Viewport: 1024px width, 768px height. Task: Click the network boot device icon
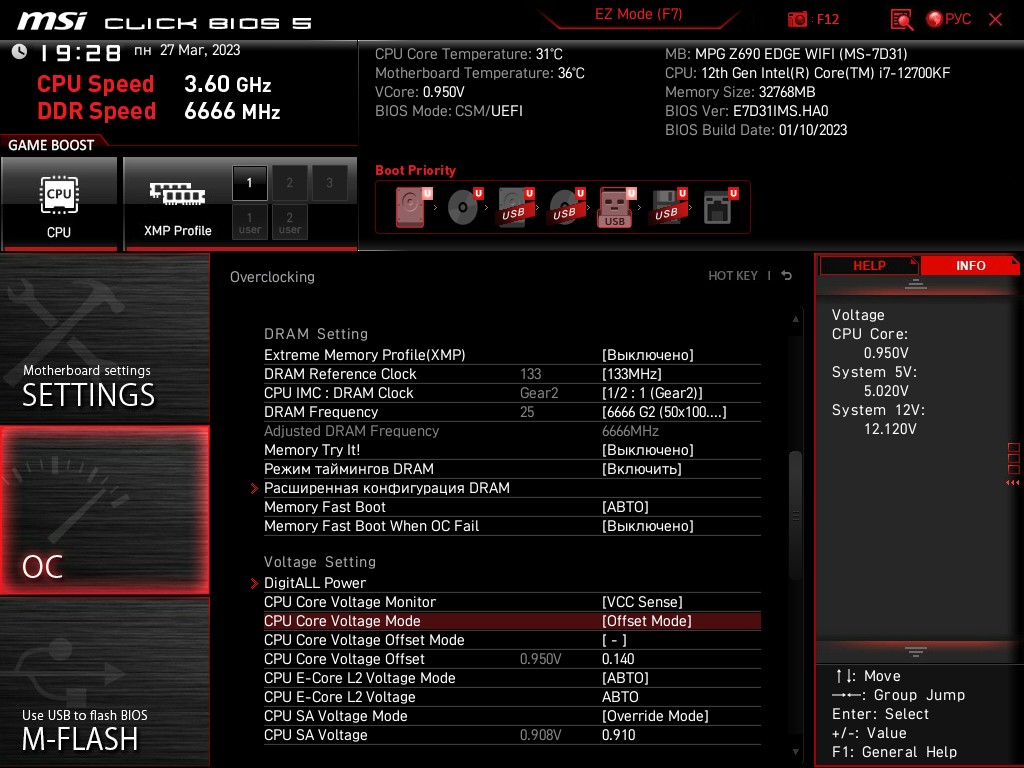(x=720, y=207)
